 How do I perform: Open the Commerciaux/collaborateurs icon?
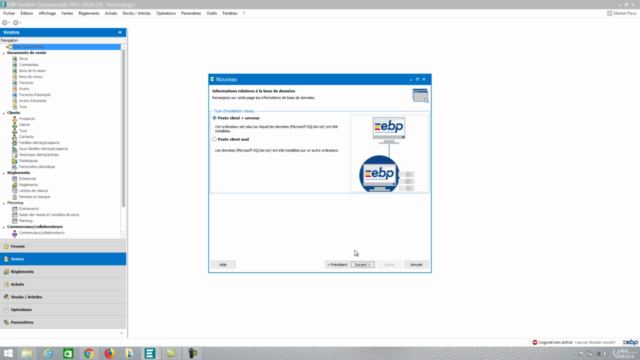pyautogui.click(x=15, y=233)
